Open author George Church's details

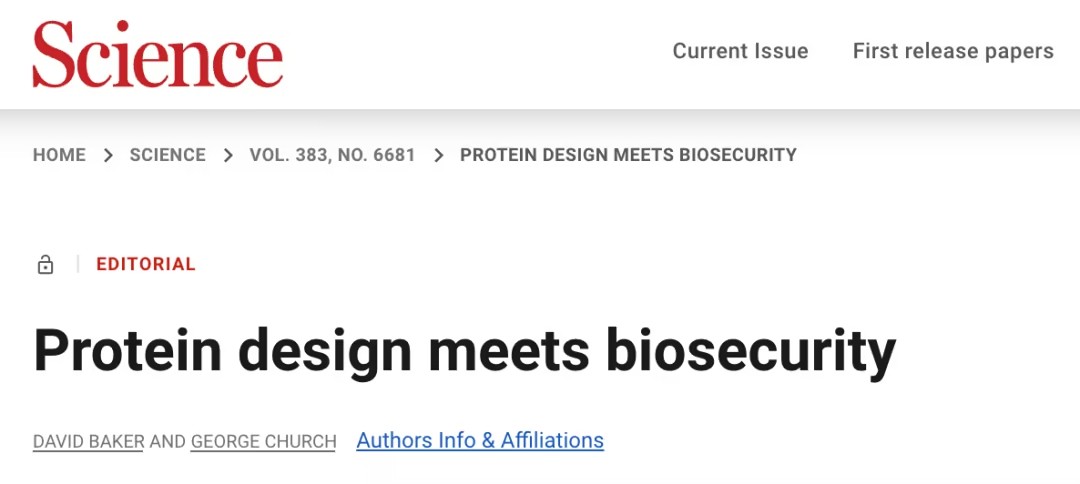[x=263, y=441]
